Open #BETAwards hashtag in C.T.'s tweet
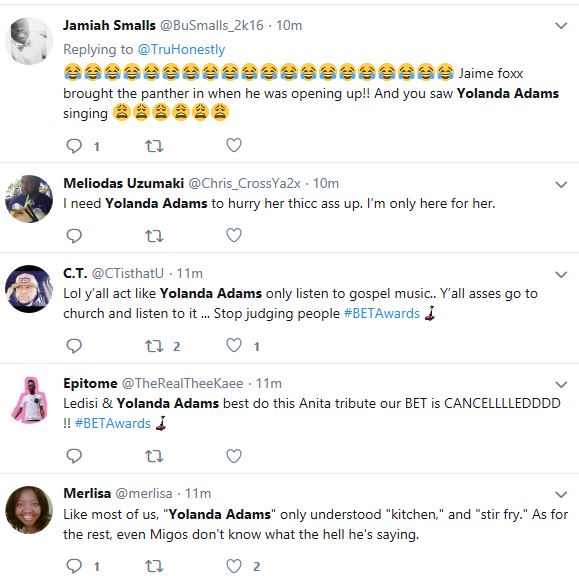This screenshot has width=579, height=576. 382,313
